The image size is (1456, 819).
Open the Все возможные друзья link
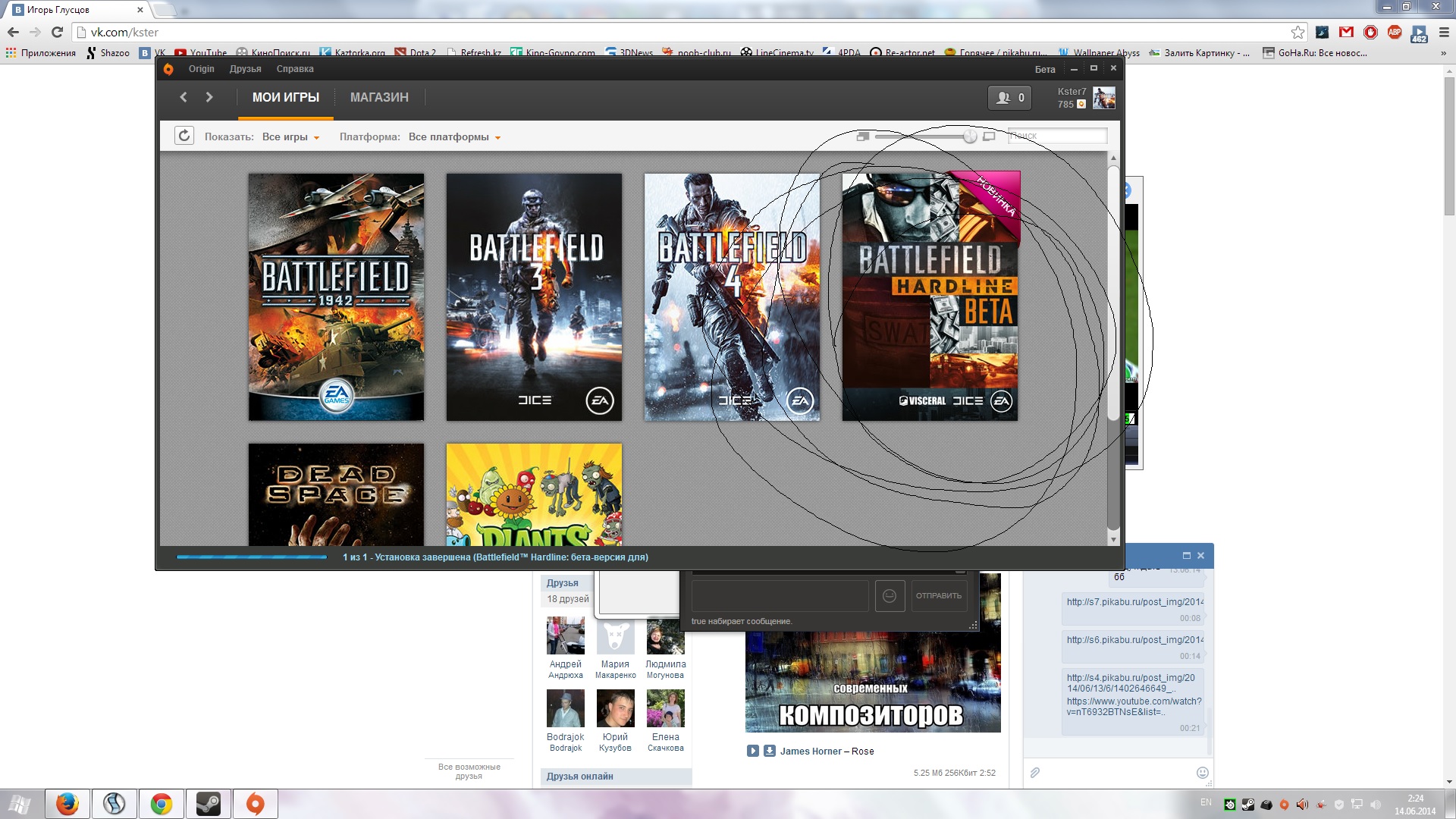click(x=469, y=771)
